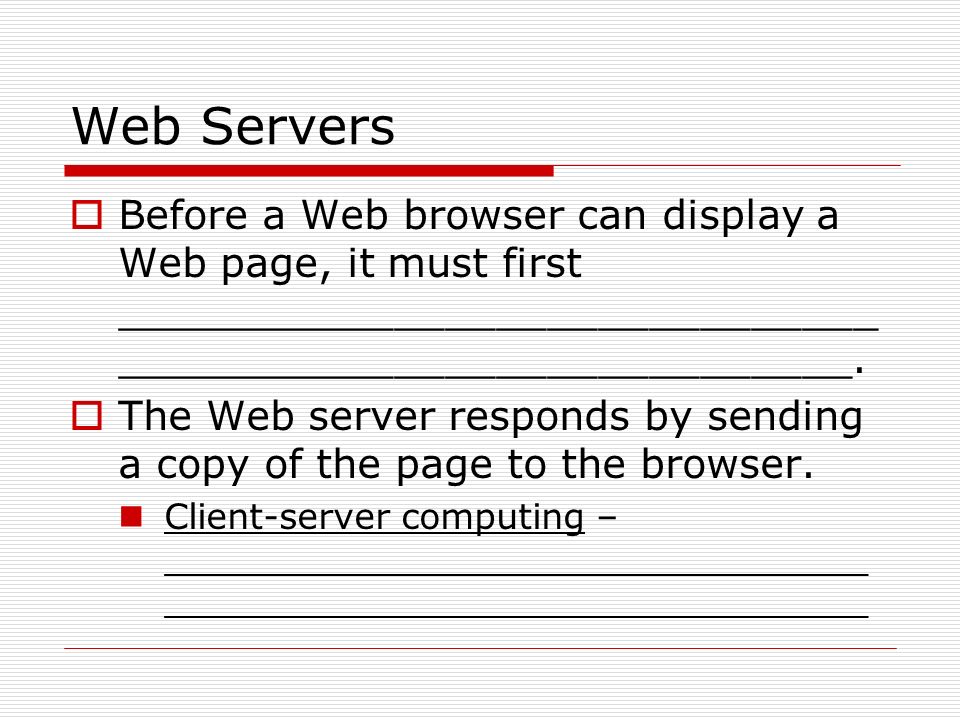Select the text line "Web page, it must first"
The height and width of the screenshot is (720, 960).
coord(350,264)
